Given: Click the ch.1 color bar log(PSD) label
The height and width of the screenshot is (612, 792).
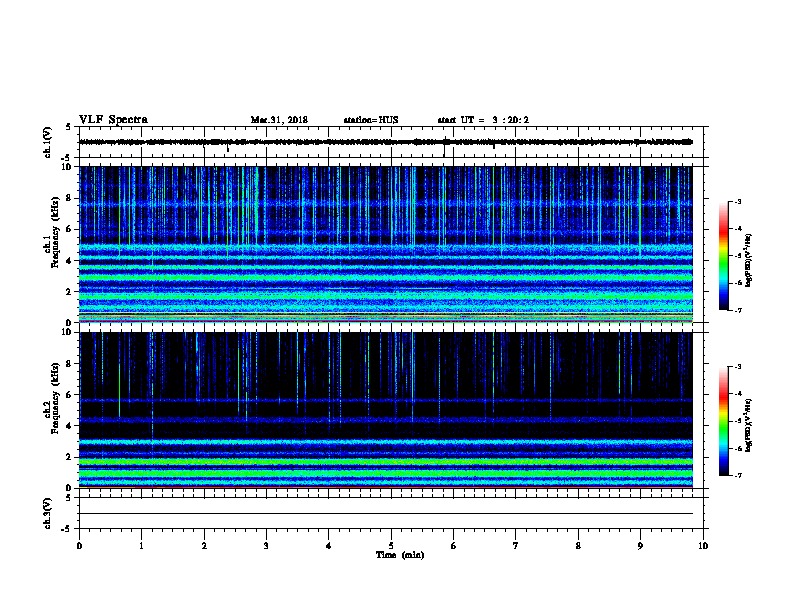Looking at the screenshot, I should coord(748,260).
